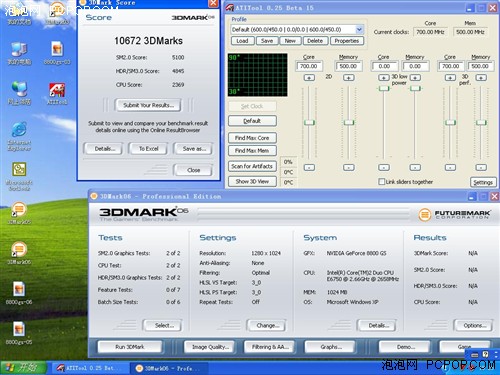Open the ATITool desktop shortcut icon
The height and width of the screenshot is (375, 500).
pyautogui.click(x=57, y=90)
